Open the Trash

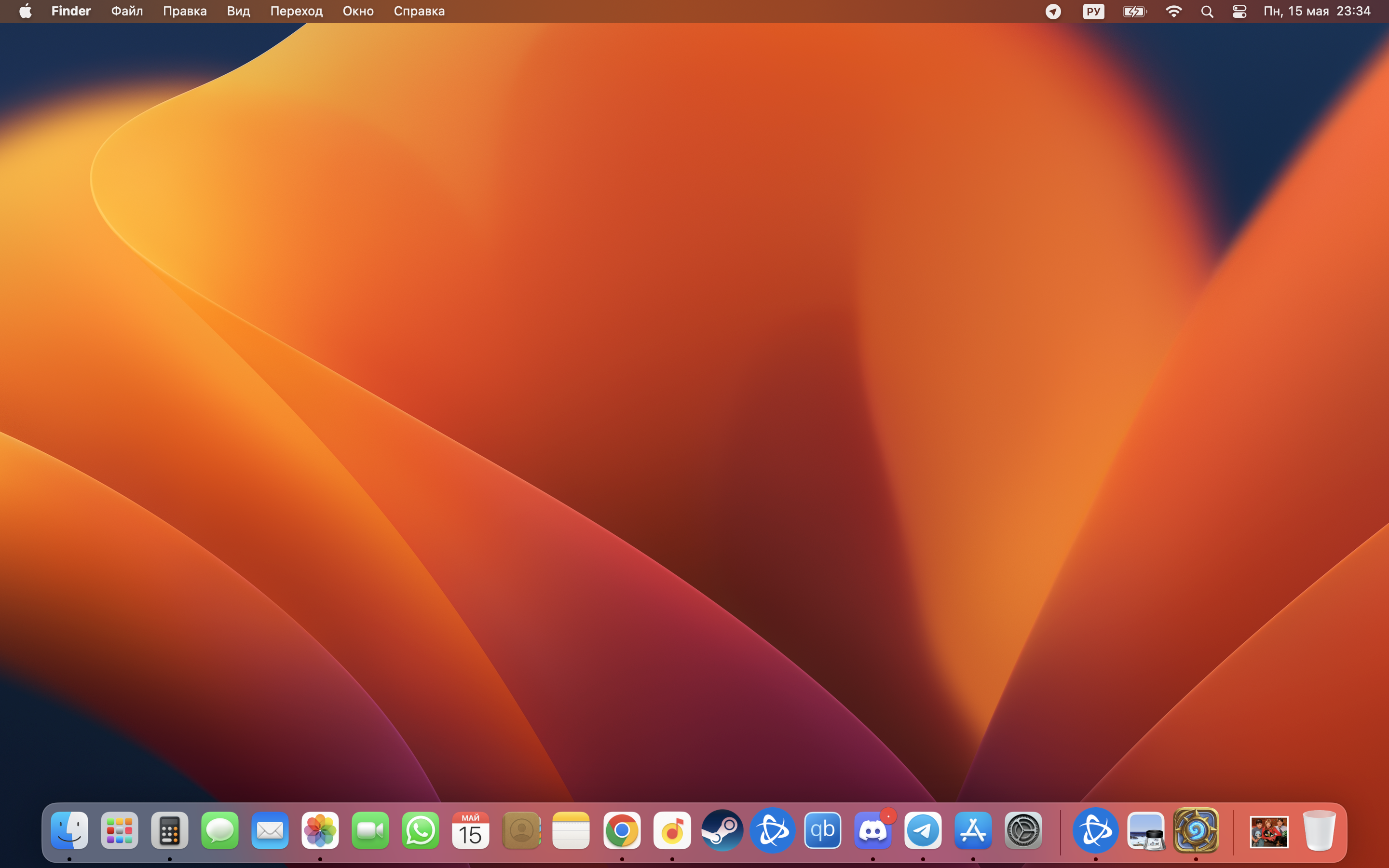pyautogui.click(x=1320, y=830)
